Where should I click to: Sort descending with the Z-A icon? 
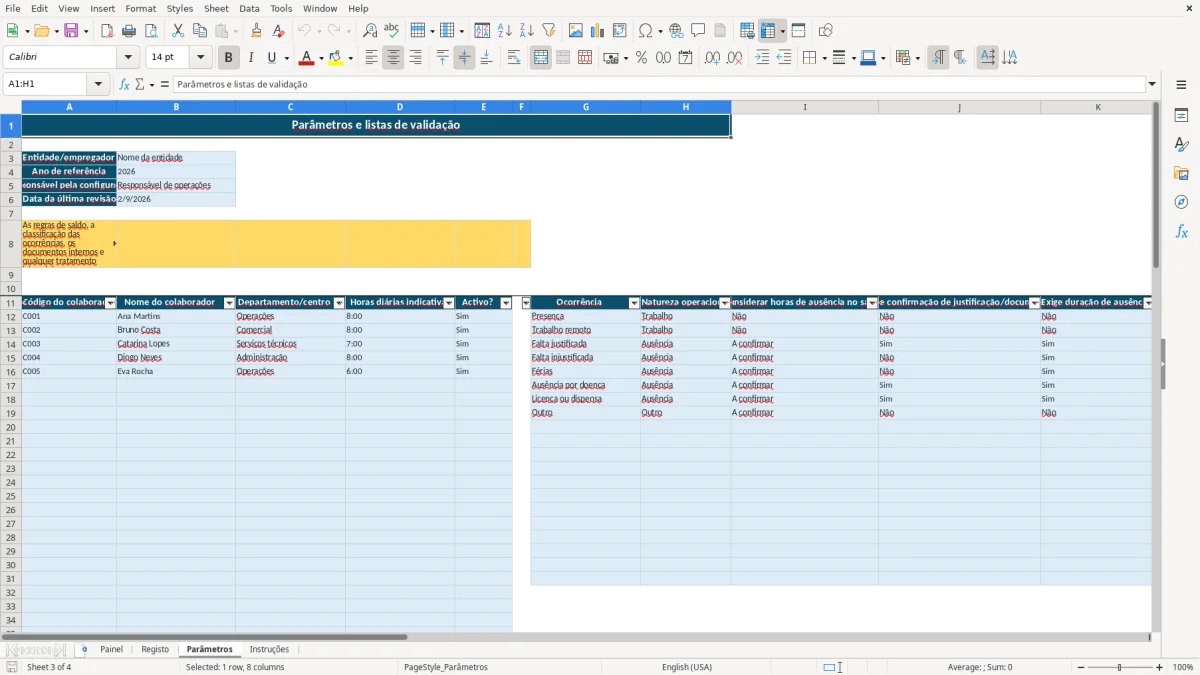[526, 31]
